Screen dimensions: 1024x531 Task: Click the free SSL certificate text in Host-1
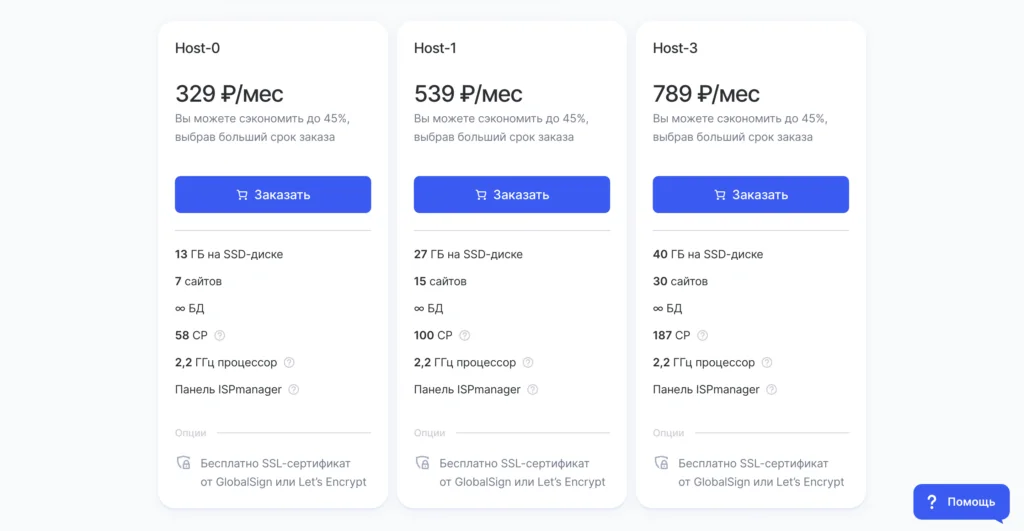tap(522, 472)
